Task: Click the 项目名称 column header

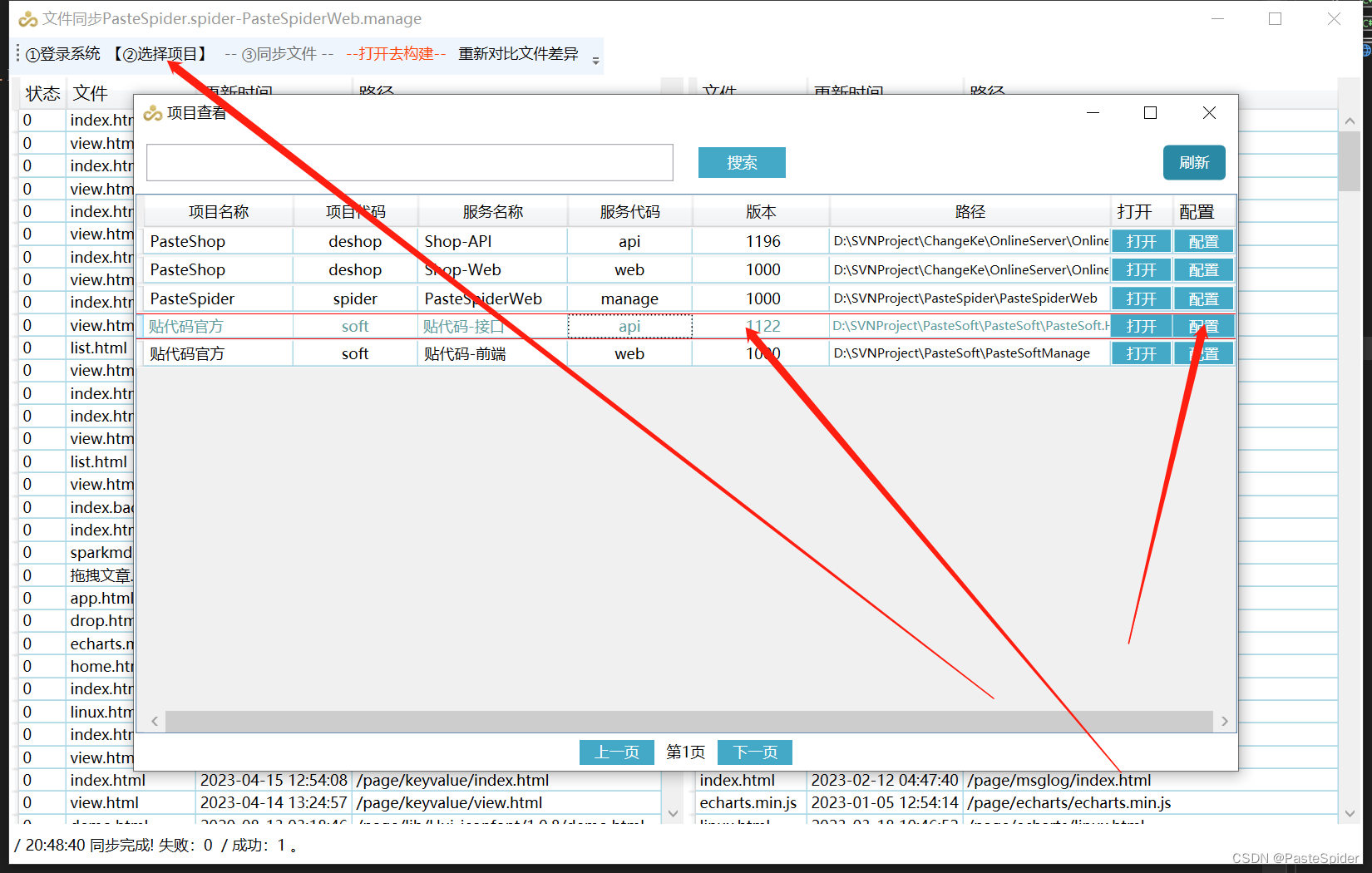Action: tap(219, 212)
